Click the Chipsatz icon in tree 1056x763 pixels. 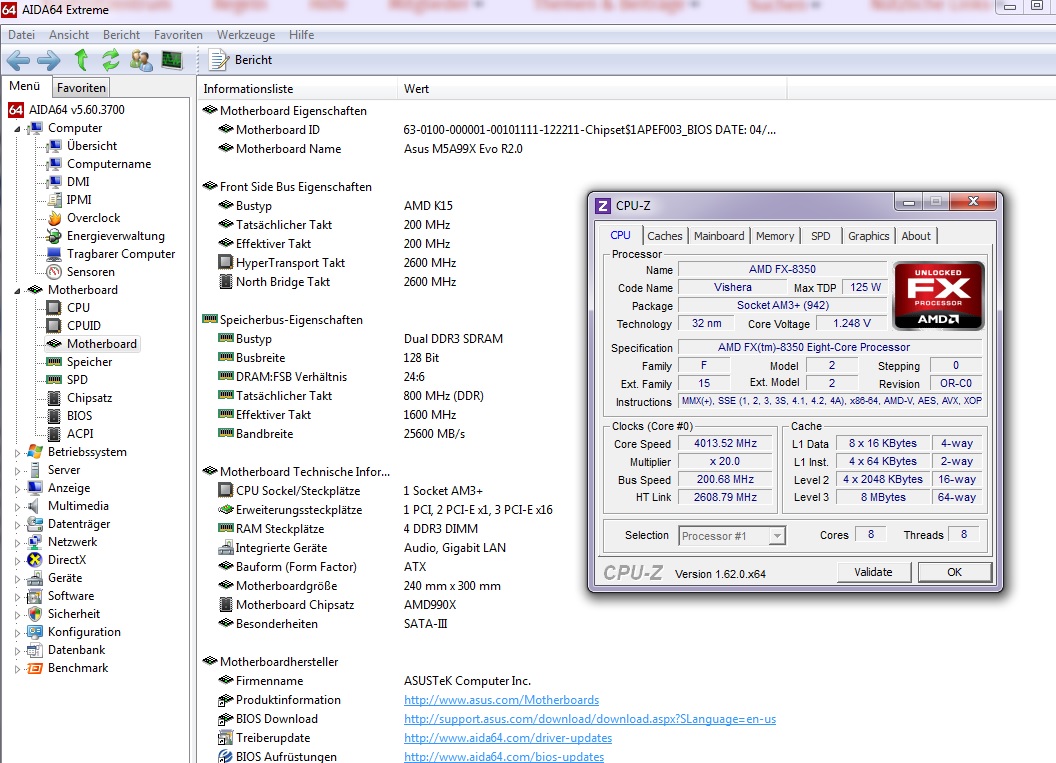tap(54, 398)
